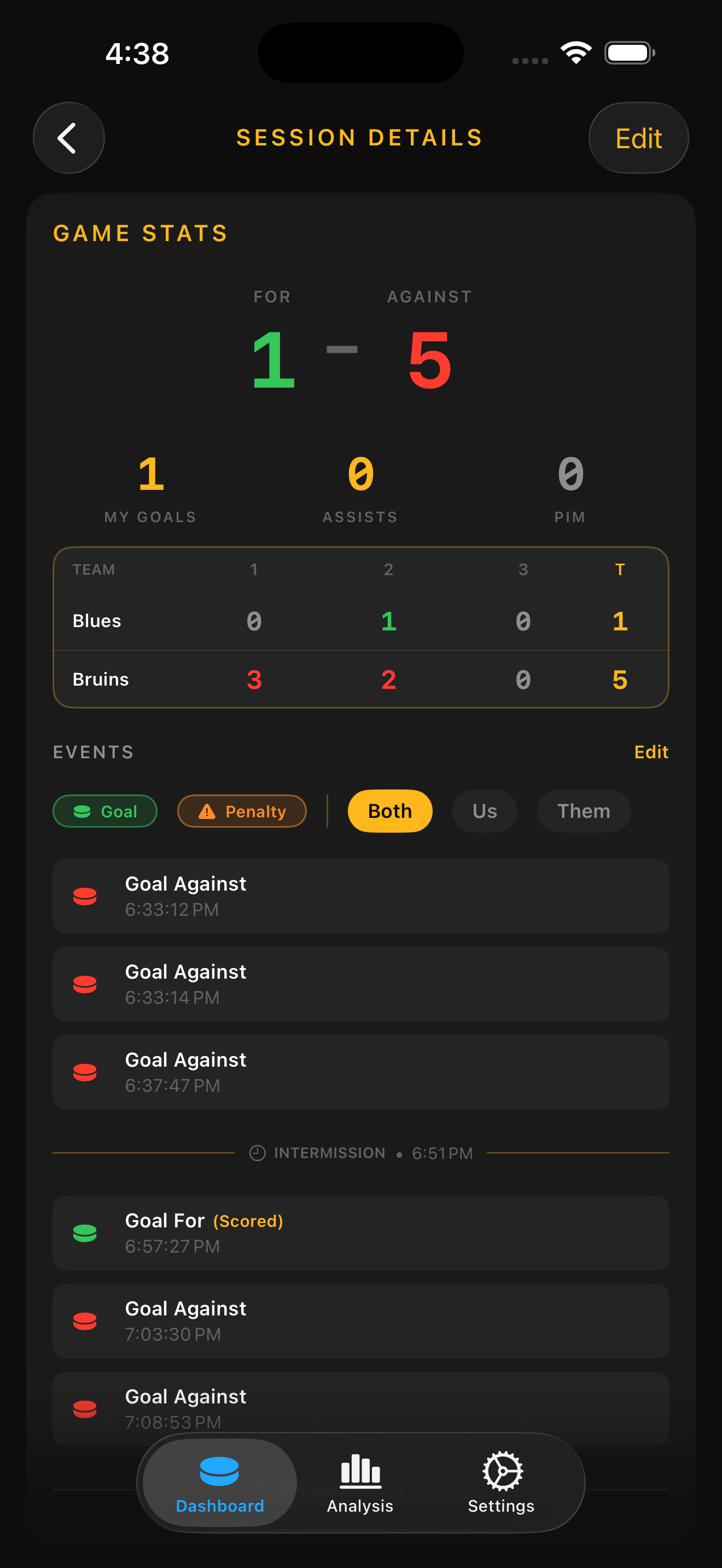Tap the green puck icon on Goal For

(85, 1234)
